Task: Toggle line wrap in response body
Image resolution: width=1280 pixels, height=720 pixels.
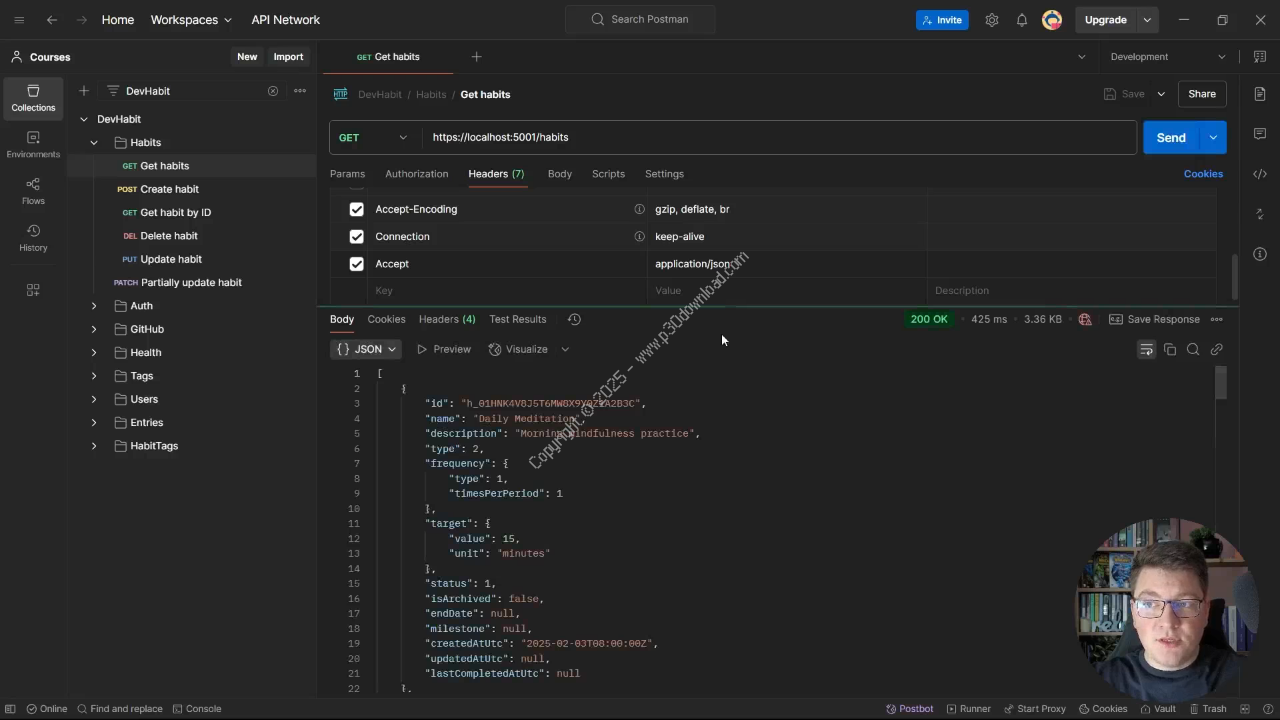Action: click(x=1146, y=349)
